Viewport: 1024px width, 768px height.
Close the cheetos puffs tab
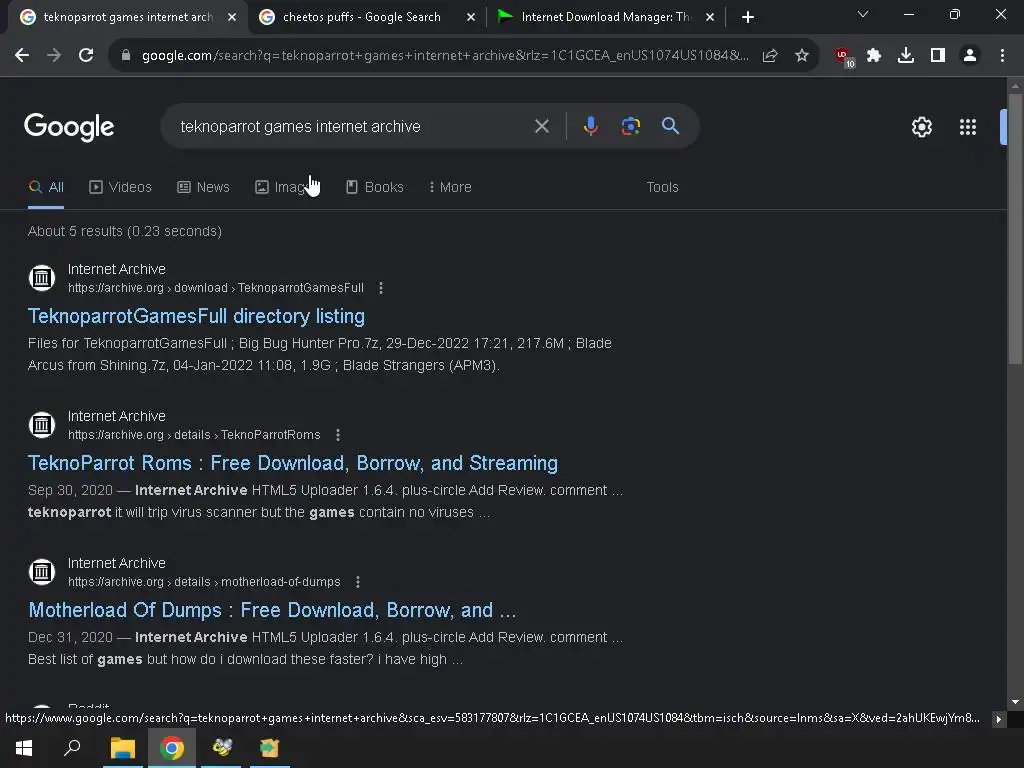(x=471, y=18)
